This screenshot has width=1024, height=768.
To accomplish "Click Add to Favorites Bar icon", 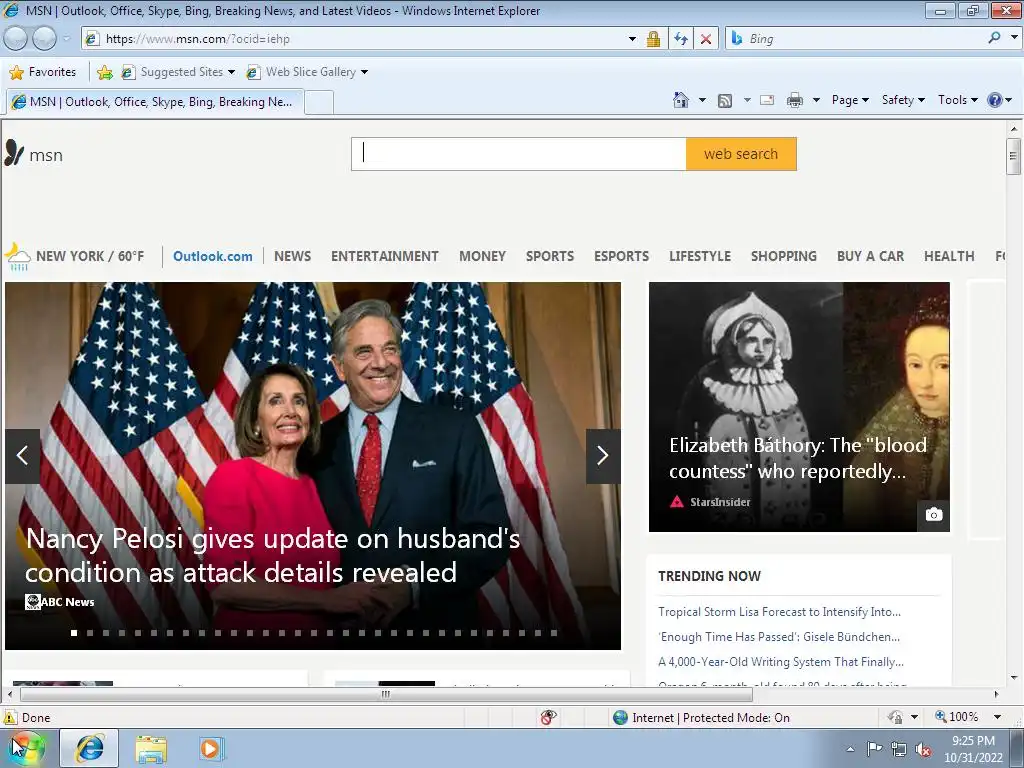I will point(104,72).
